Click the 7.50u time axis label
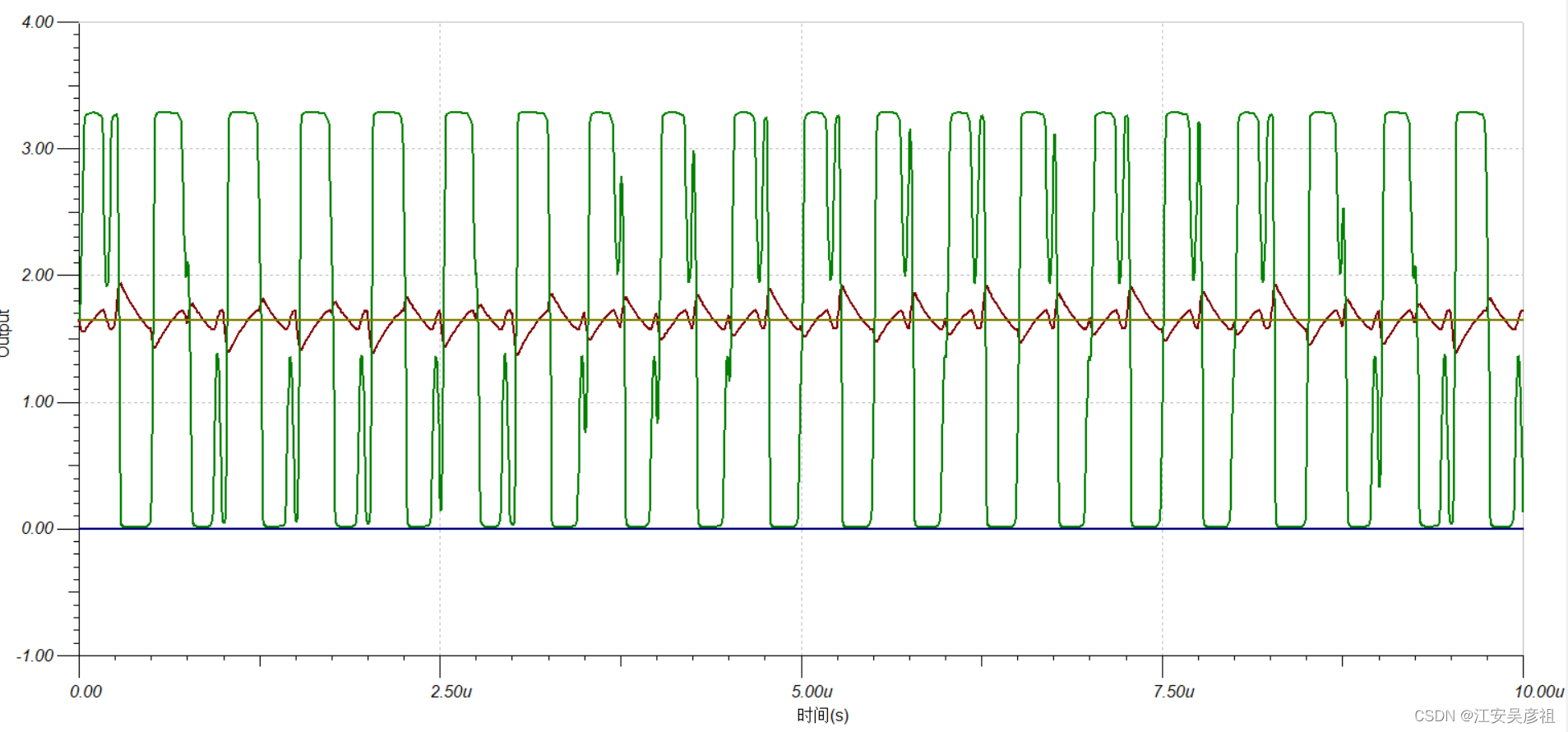 click(1174, 692)
